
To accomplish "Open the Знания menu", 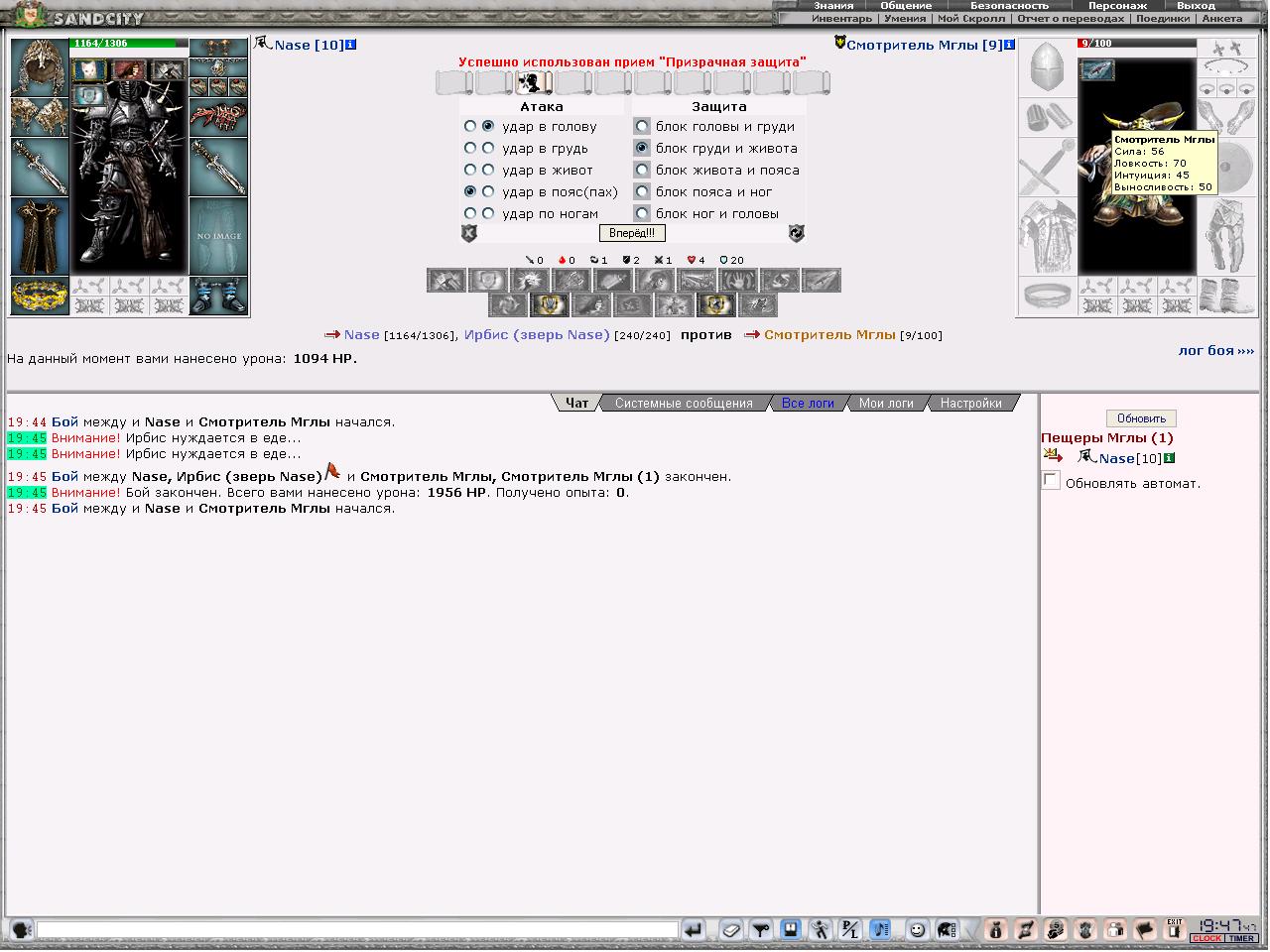I will (x=833, y=6).
